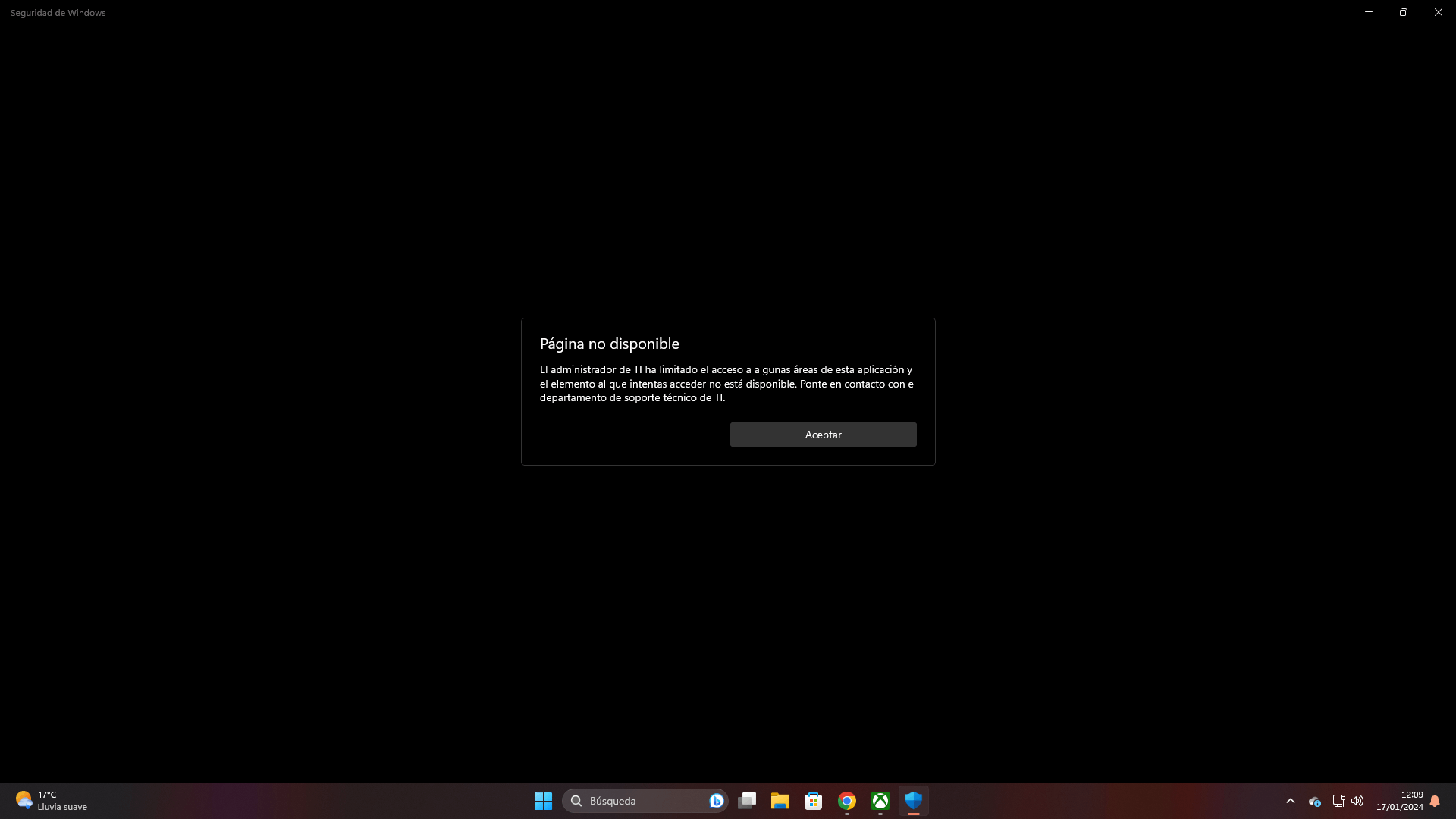
Task: Click the Búsqueda taskbar search box
Action: point(637,801)
